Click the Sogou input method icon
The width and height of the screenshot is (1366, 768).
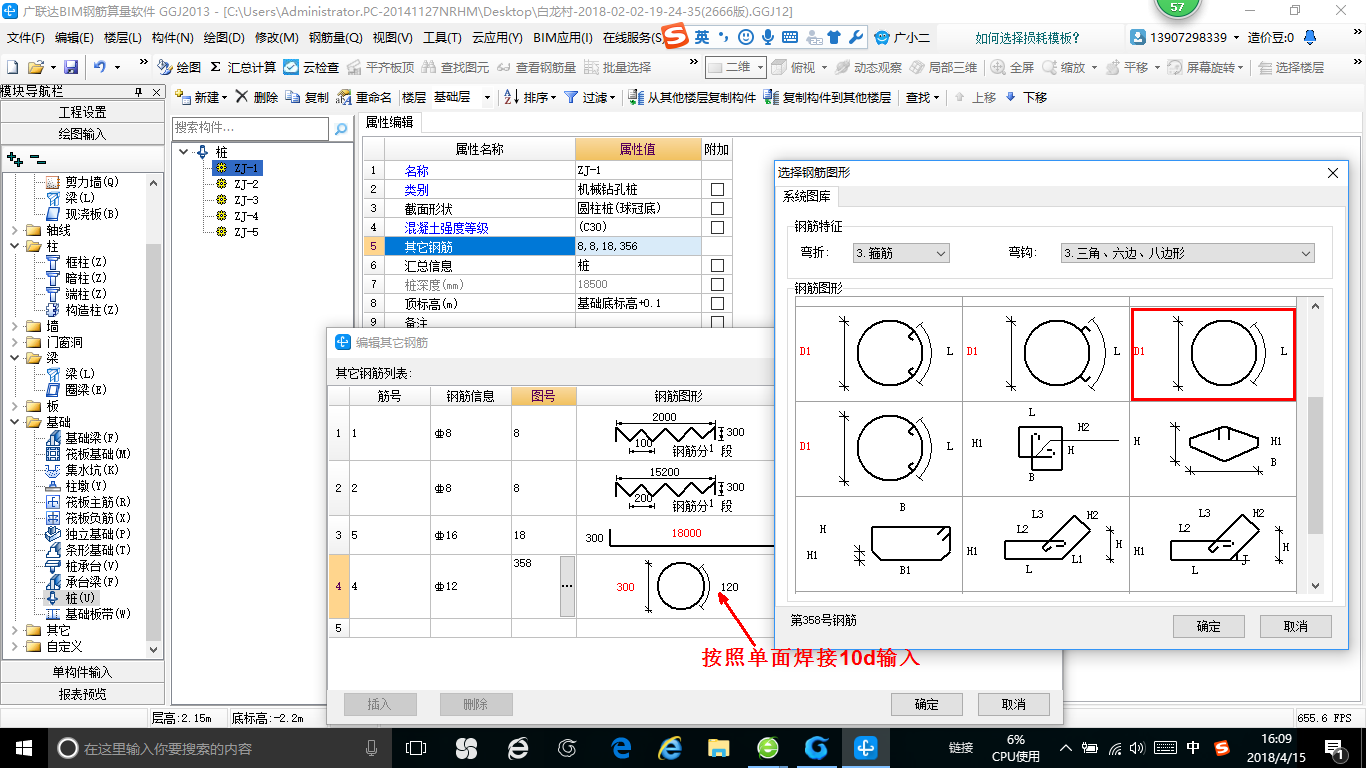[677, 37]
